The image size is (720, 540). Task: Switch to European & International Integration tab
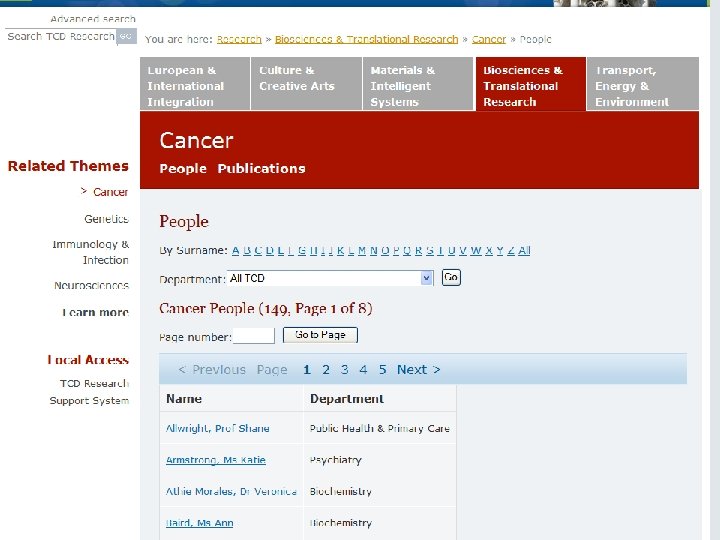(x=195, y=86)
